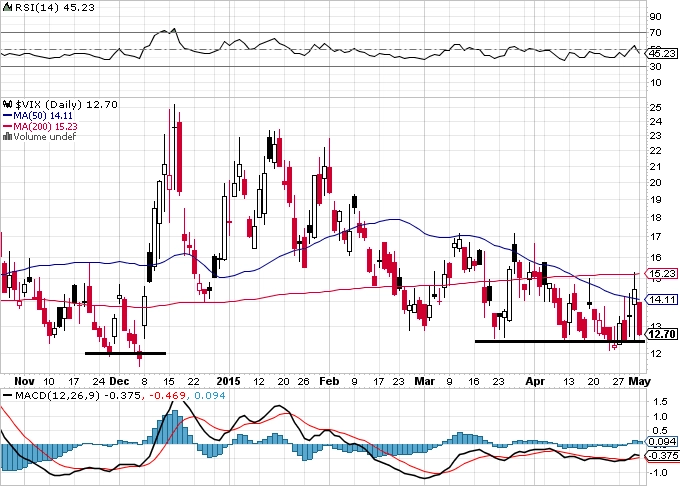This screenshot has width=680, height=486.
Task: Click the MACD(12,26,9) label text
Action: coord(58,395)
